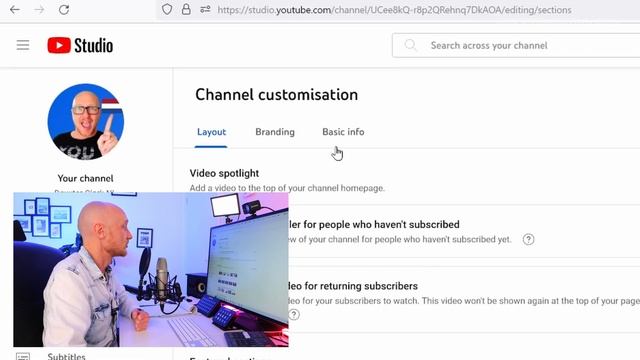Click help icon for non-subscriber trailer
This screenshot has height=360, width=640.
tap(528, 239)
